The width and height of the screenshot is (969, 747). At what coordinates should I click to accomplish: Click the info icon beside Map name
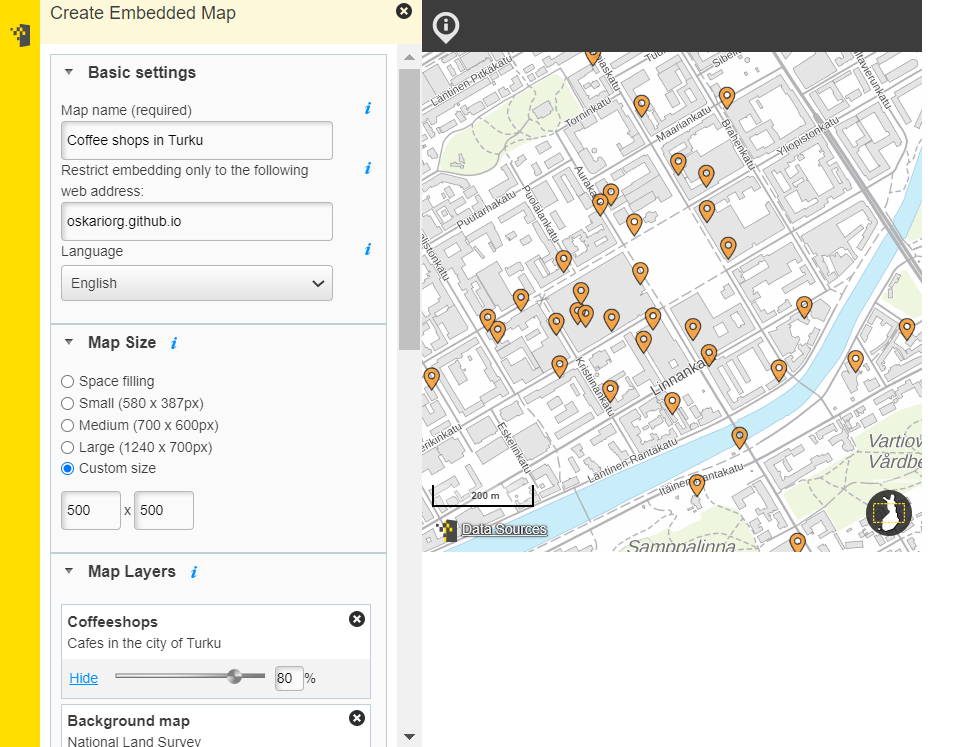368,109
